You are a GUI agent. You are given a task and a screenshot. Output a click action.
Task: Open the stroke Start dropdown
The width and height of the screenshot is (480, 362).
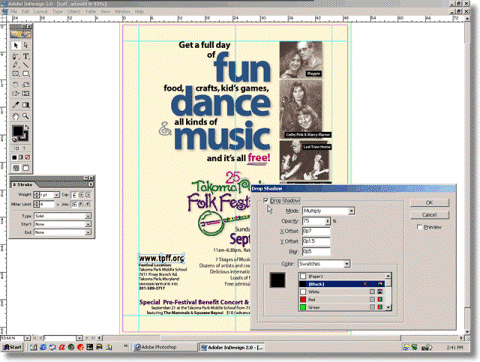point(88,224)
